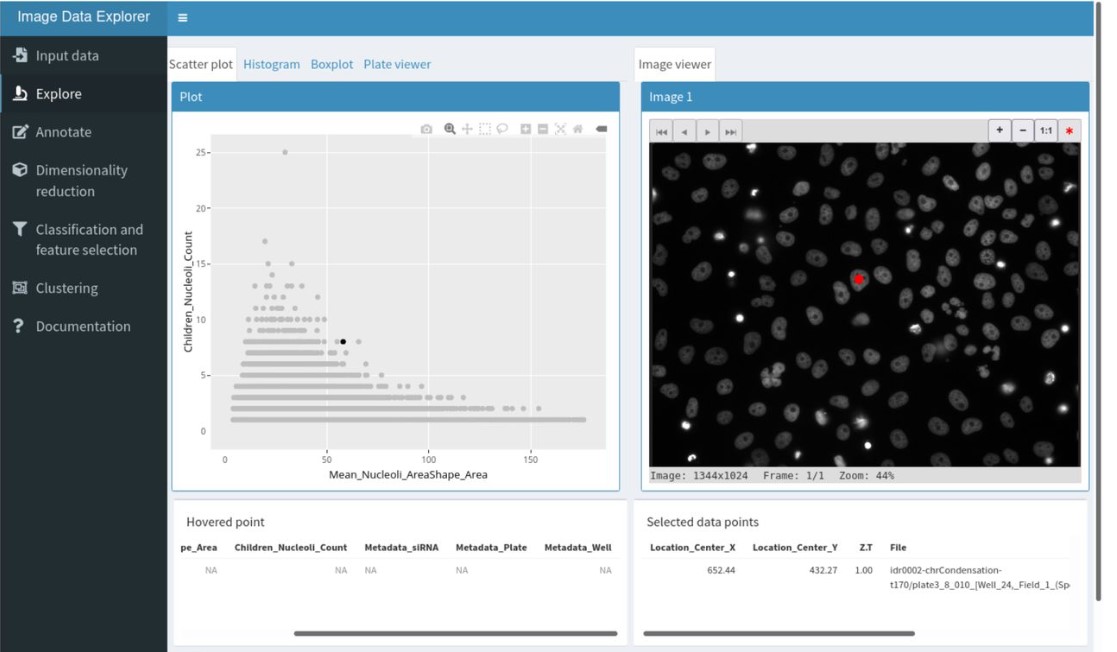
Task: Reset plot axes with home icon
Action: (577, 129)
